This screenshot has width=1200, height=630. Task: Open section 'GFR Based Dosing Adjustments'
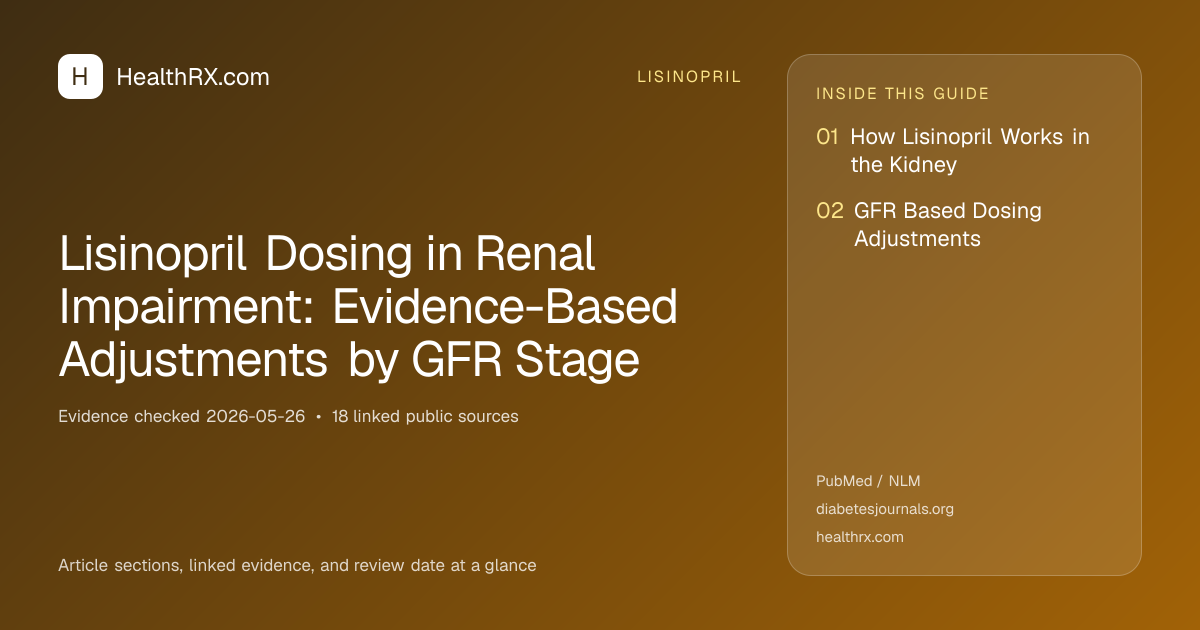point(948,224)
